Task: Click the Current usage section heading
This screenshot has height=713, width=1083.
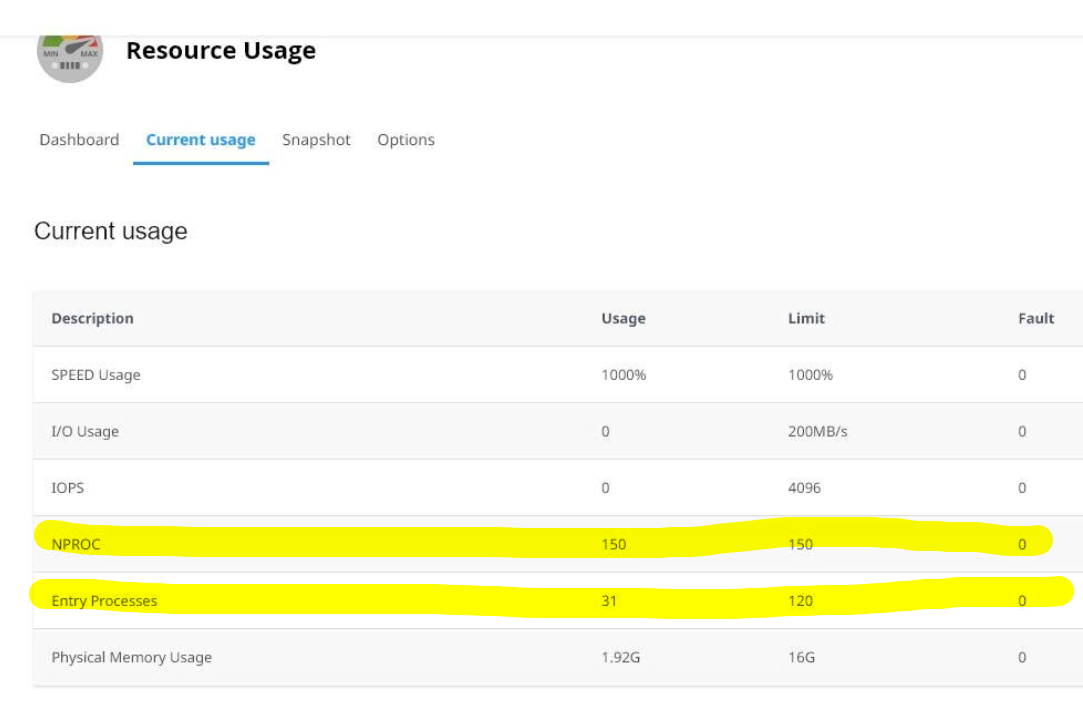Action: (x=111, y=231)
